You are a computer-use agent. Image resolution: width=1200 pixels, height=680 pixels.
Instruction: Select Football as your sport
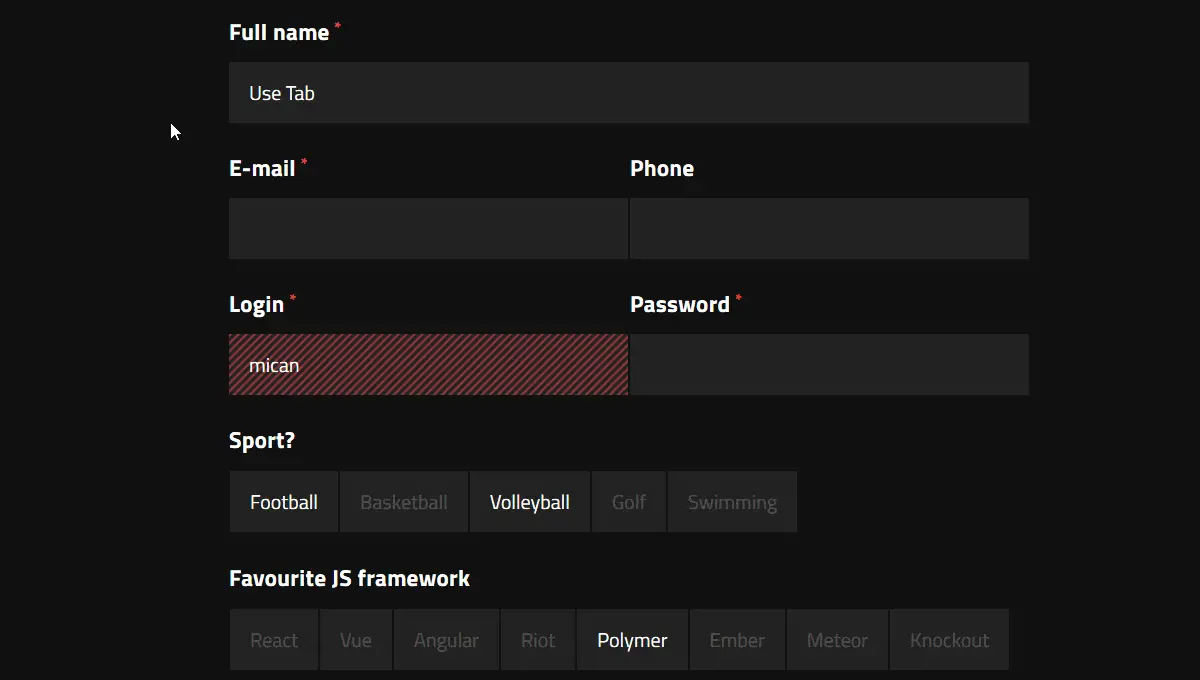point(283,501)
